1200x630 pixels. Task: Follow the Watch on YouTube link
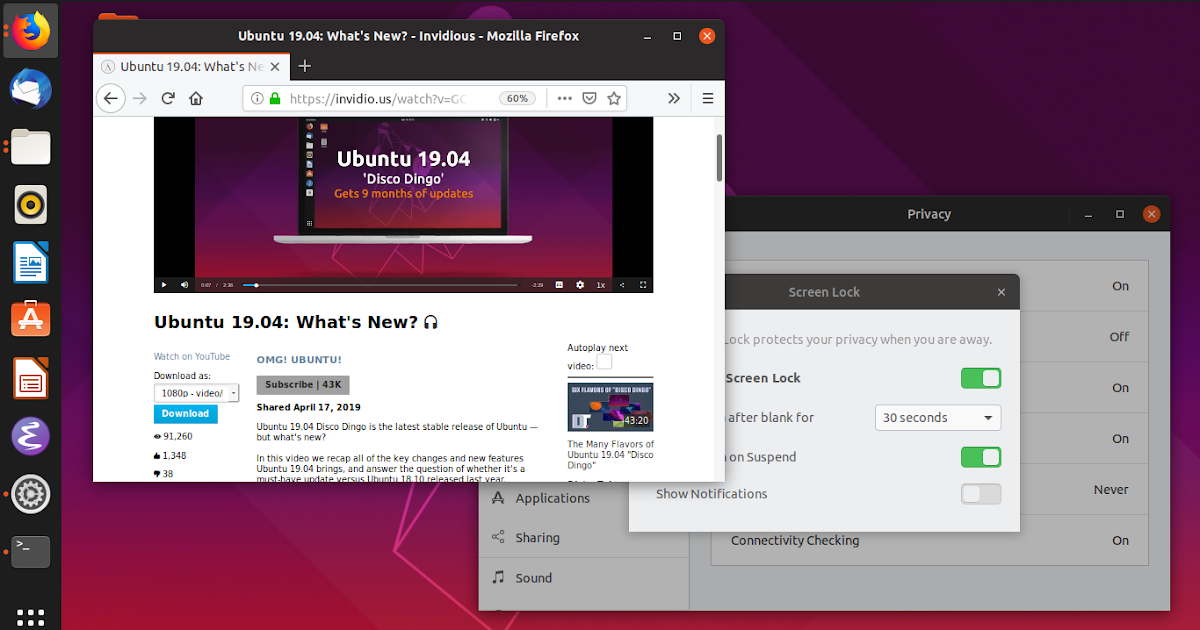[x=192, y=357]
